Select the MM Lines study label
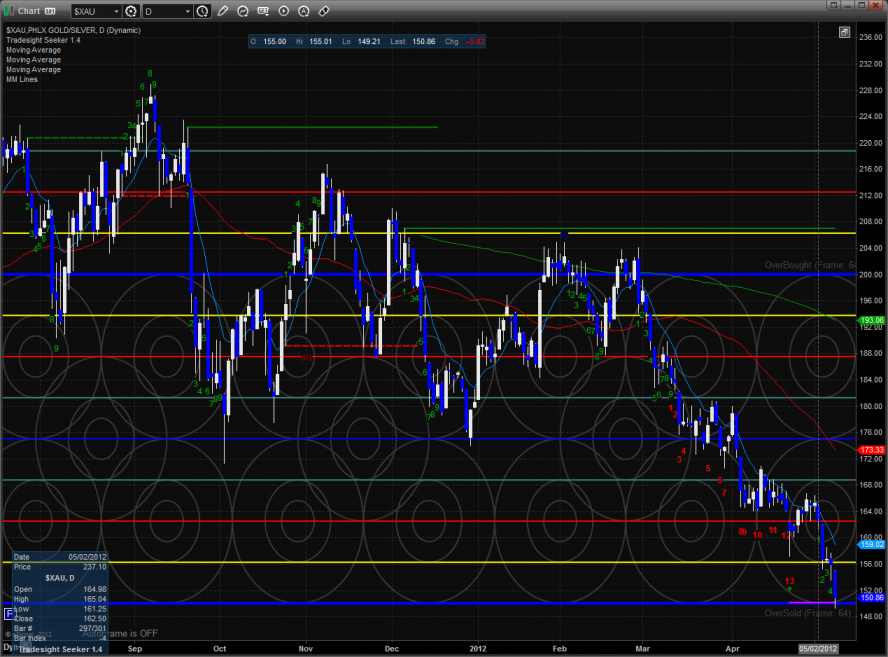This screenshot has width=888, height=657. [x=21, y=79]
